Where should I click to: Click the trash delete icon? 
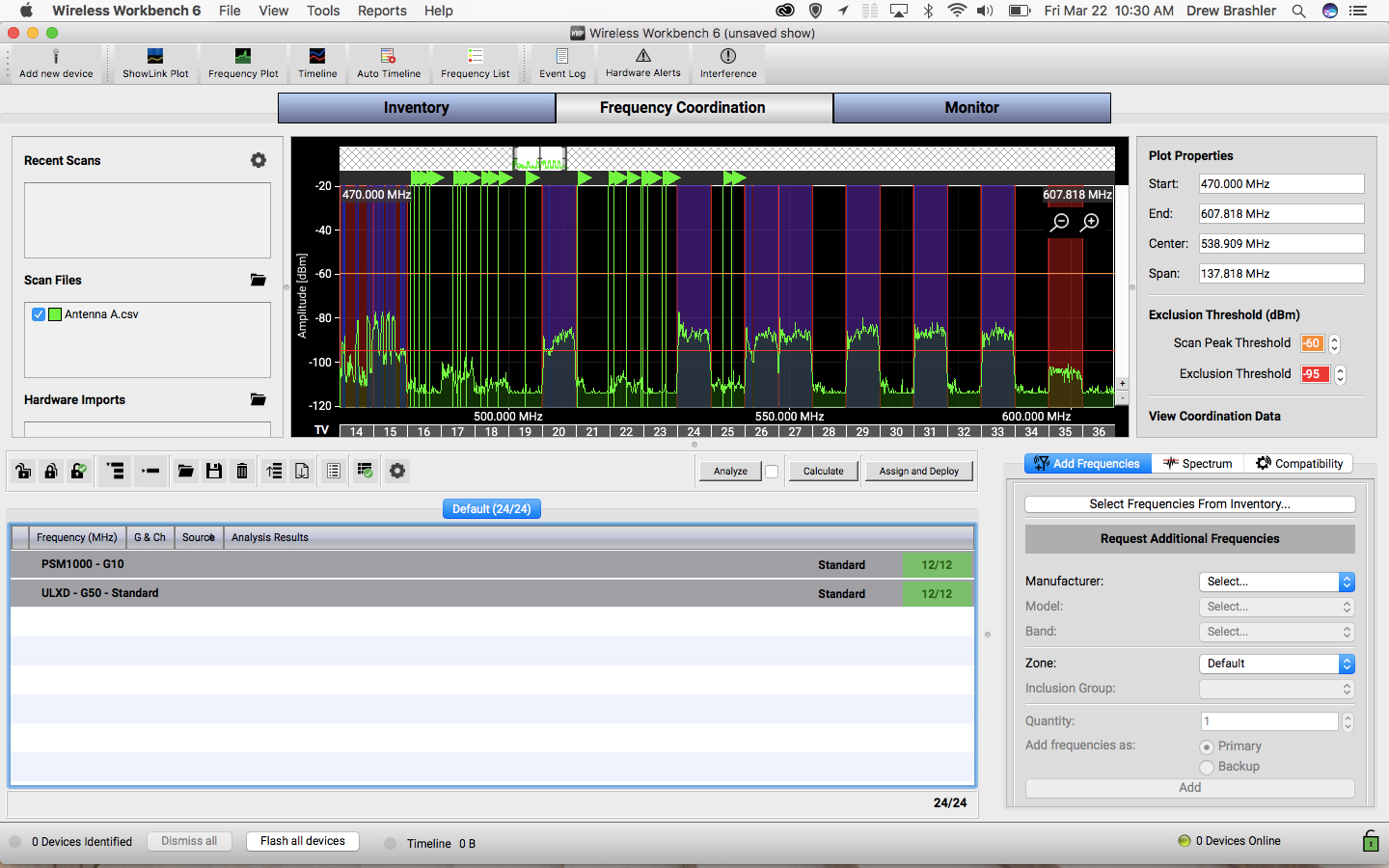(x=242, y=471)
